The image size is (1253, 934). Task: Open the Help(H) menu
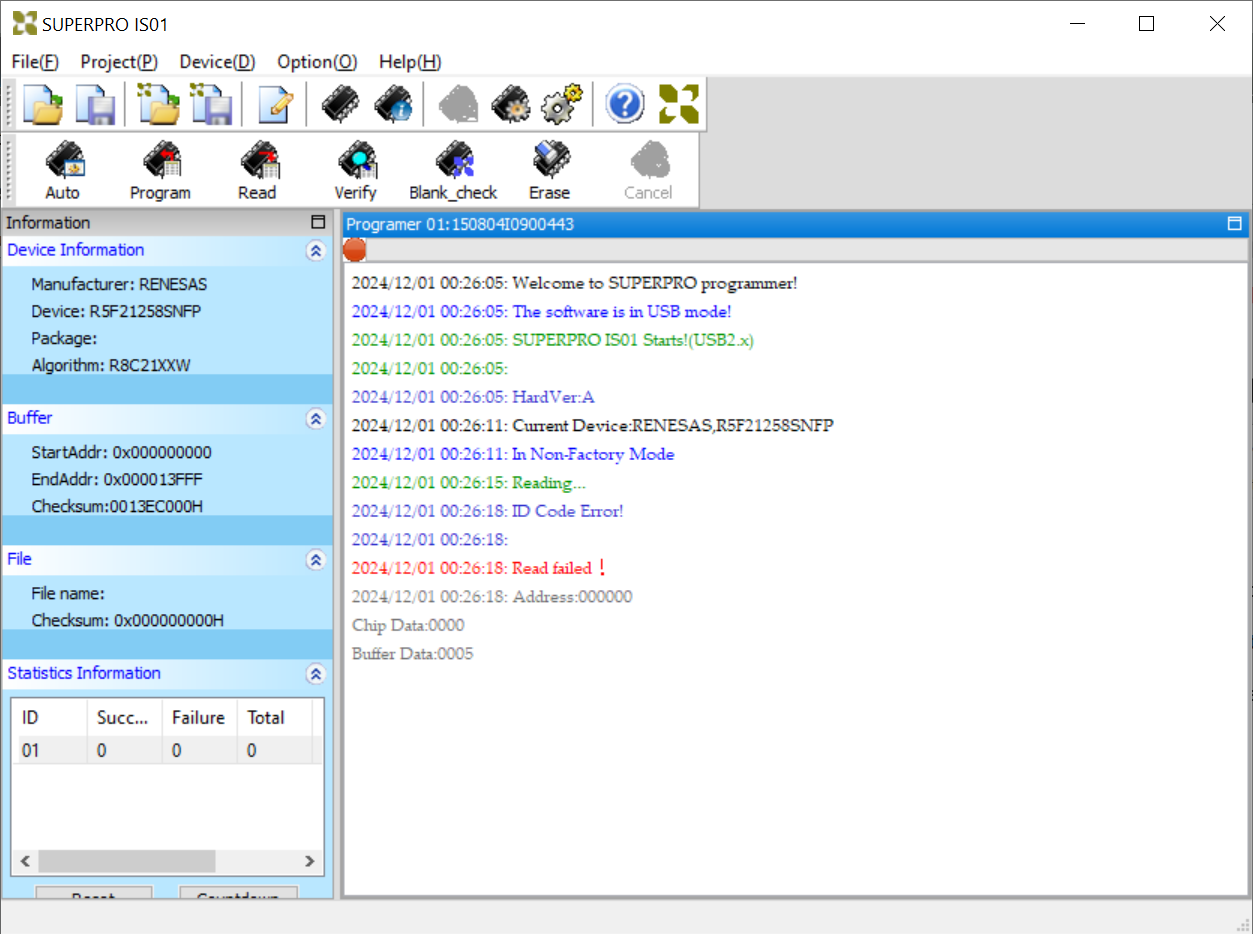point(410,62)
